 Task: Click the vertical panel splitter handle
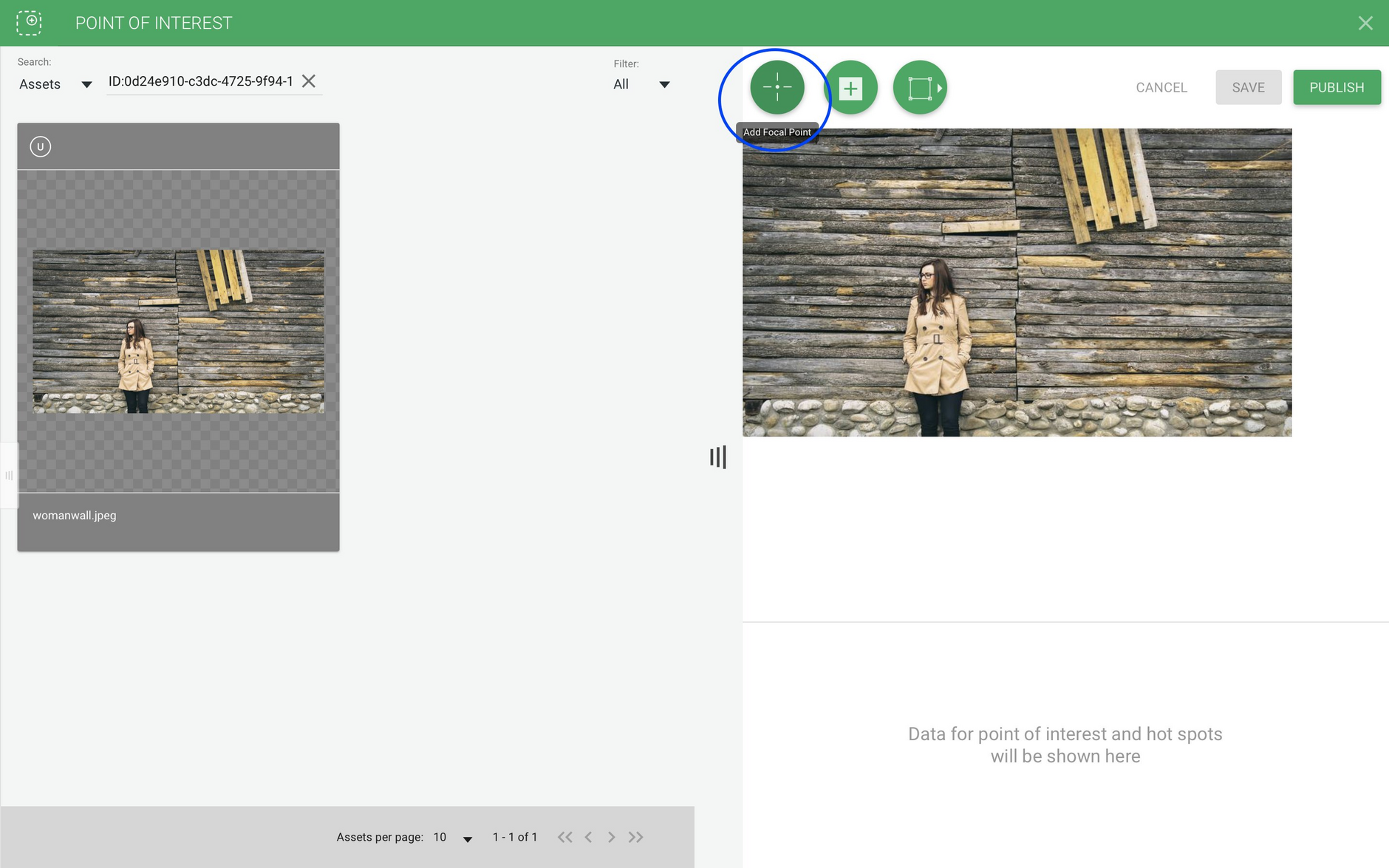pyautogui.click(x=718, y=457)
